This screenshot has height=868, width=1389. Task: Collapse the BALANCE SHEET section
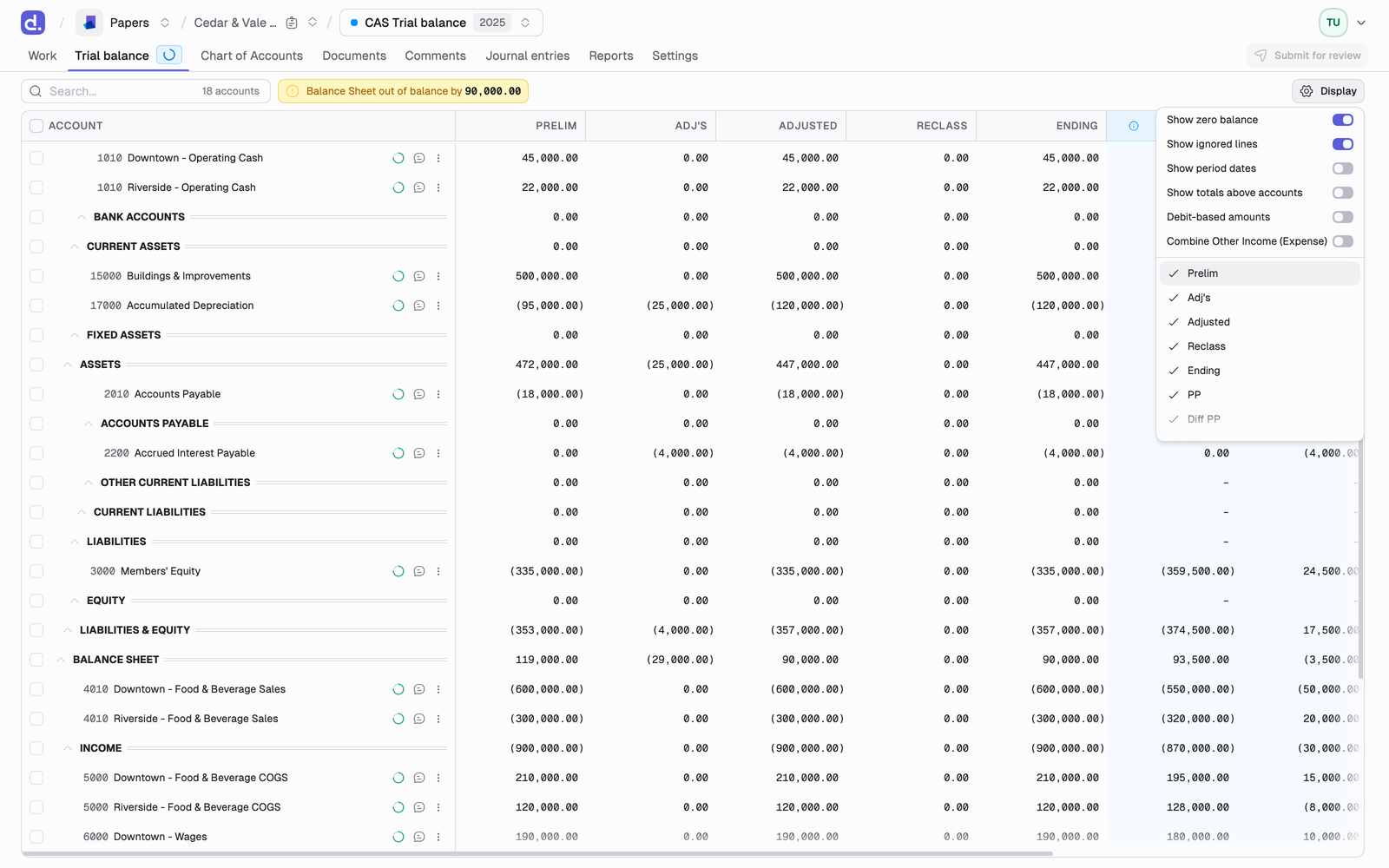(60, 660)
